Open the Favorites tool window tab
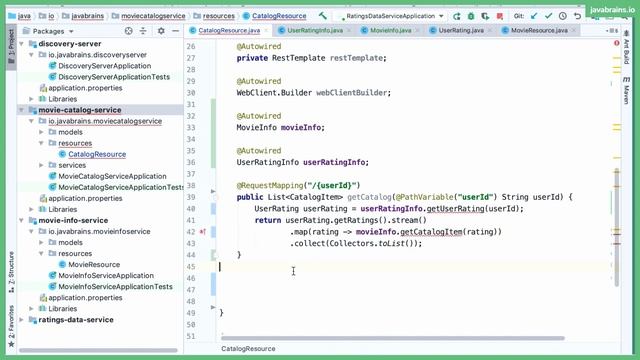 coord(11,326)
